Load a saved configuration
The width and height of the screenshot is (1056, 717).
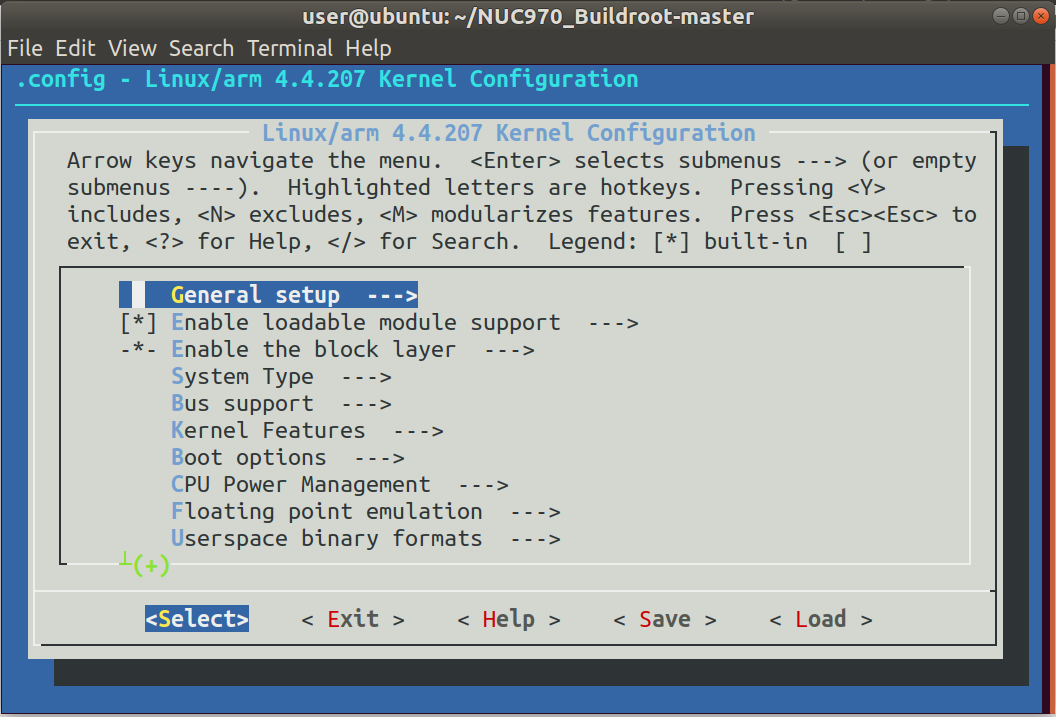tap(821, 618)
